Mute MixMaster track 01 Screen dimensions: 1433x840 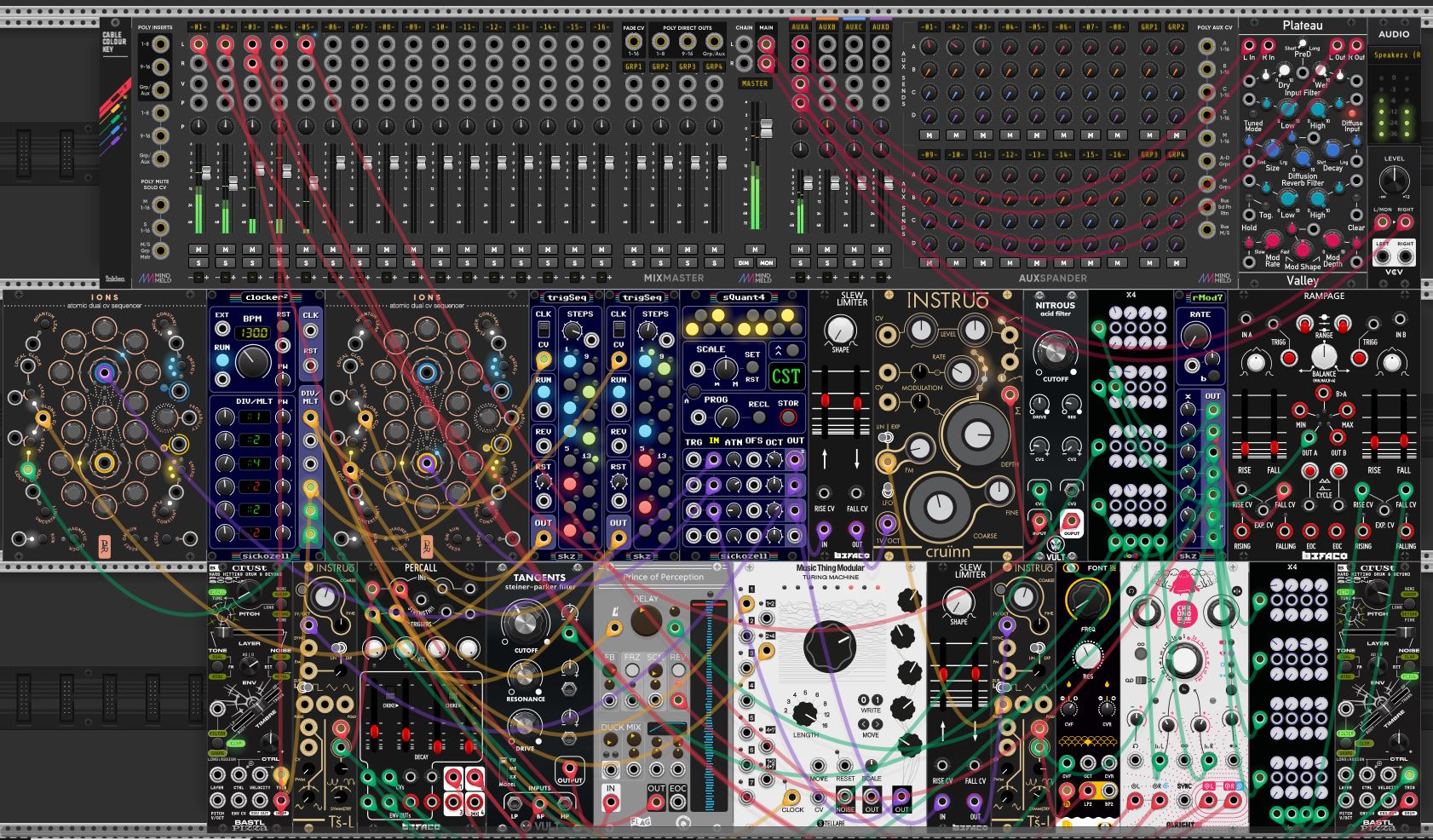tap(198, 250)
